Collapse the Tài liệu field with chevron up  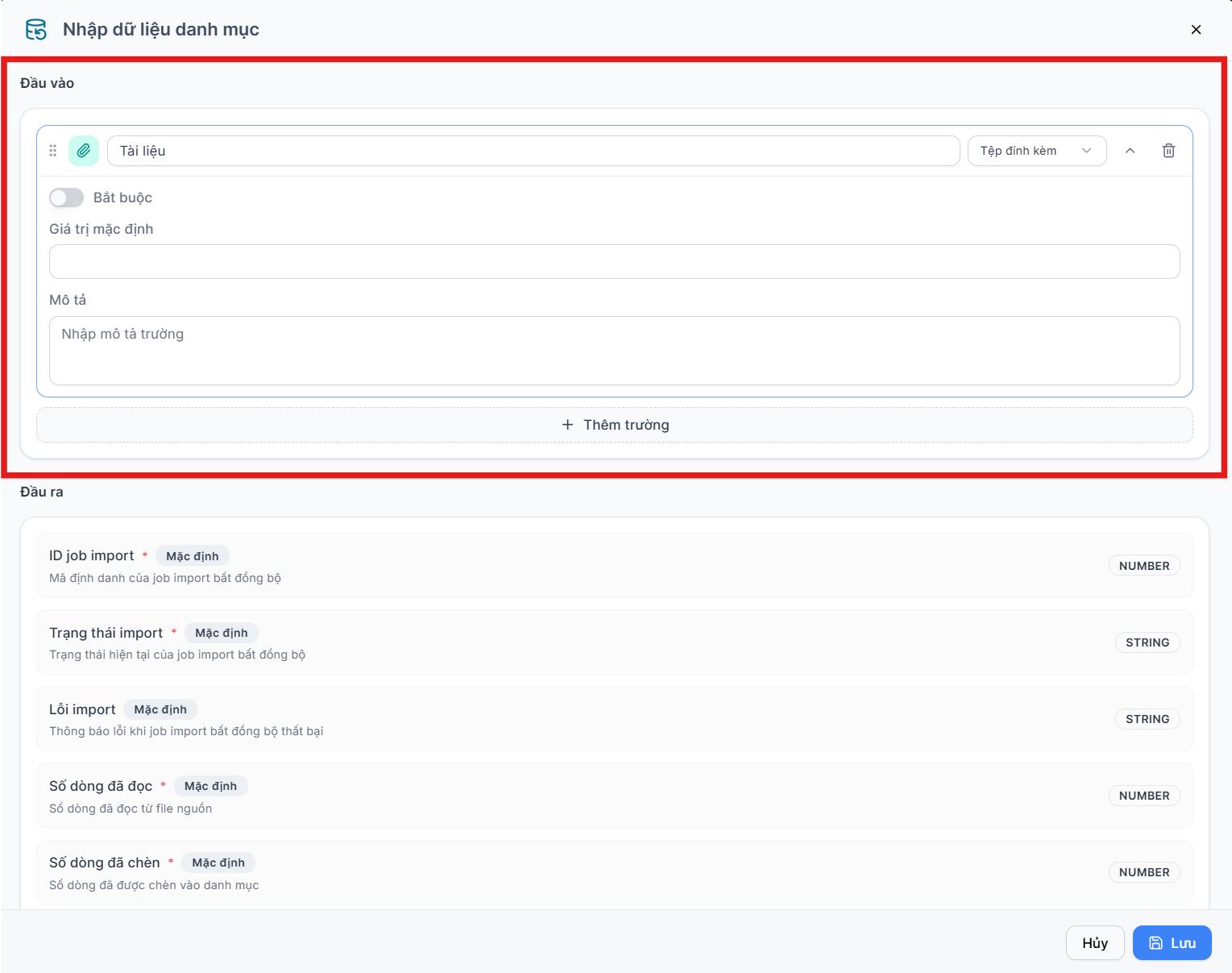1130,151
